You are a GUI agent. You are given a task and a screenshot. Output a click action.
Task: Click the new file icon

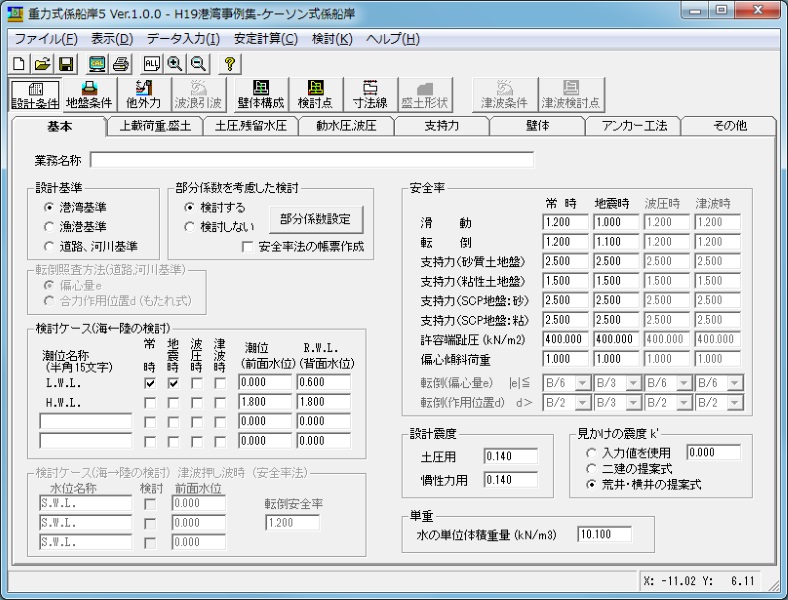pos(20,64)
